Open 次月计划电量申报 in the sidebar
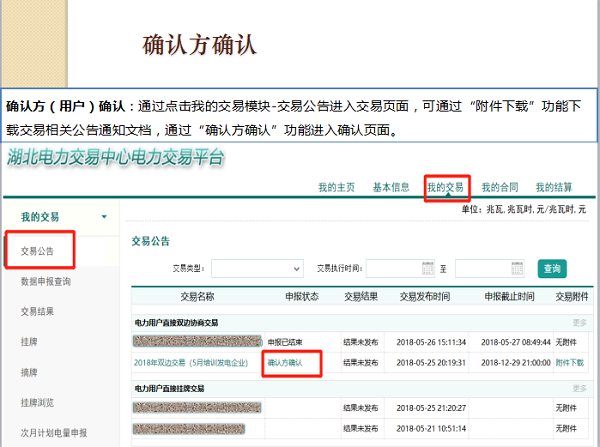 54,433
